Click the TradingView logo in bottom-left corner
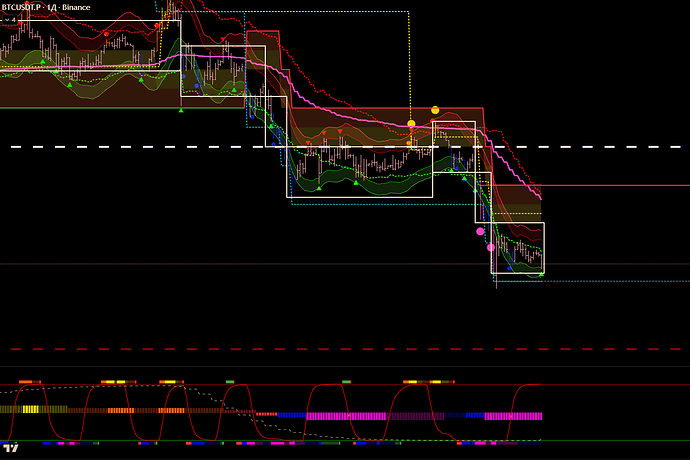Image resolution: width=690 pixels, height=460 pixels. (x=12, y=450)
